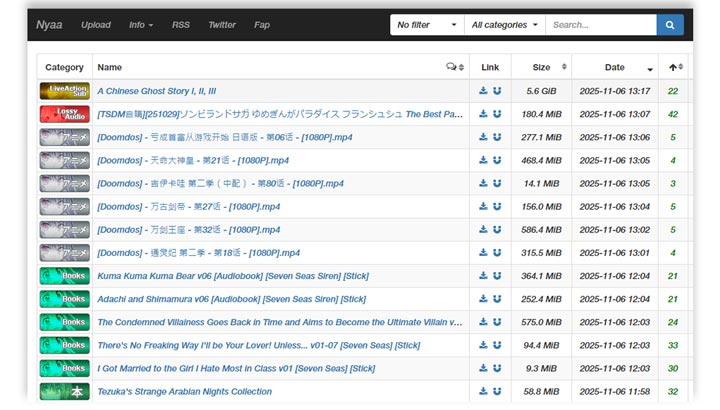Download torrent for The Condemned Villainess
Viewport: 720px width, 410px height.
[483, 321]
